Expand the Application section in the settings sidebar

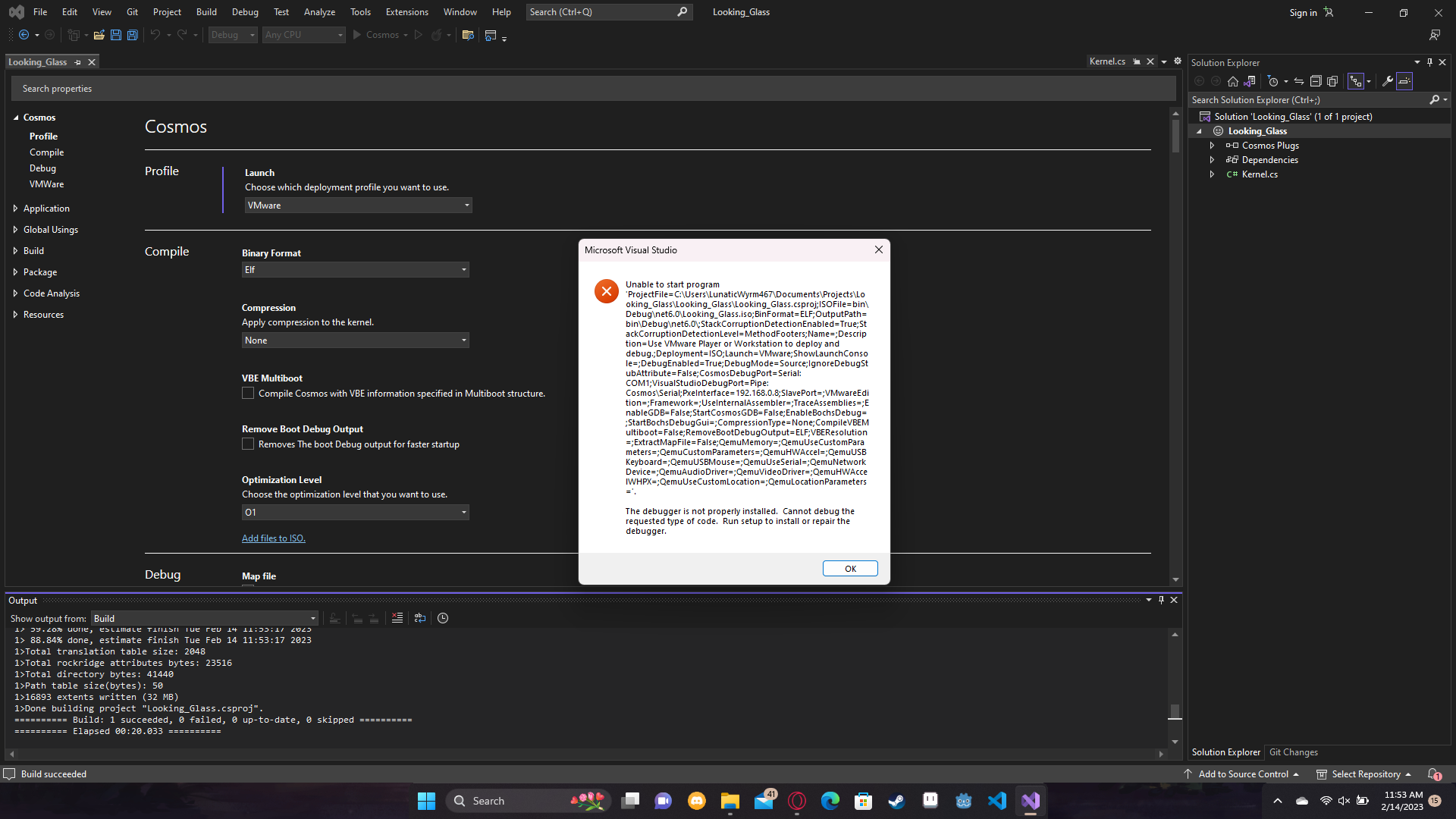[x=15, y=208]
